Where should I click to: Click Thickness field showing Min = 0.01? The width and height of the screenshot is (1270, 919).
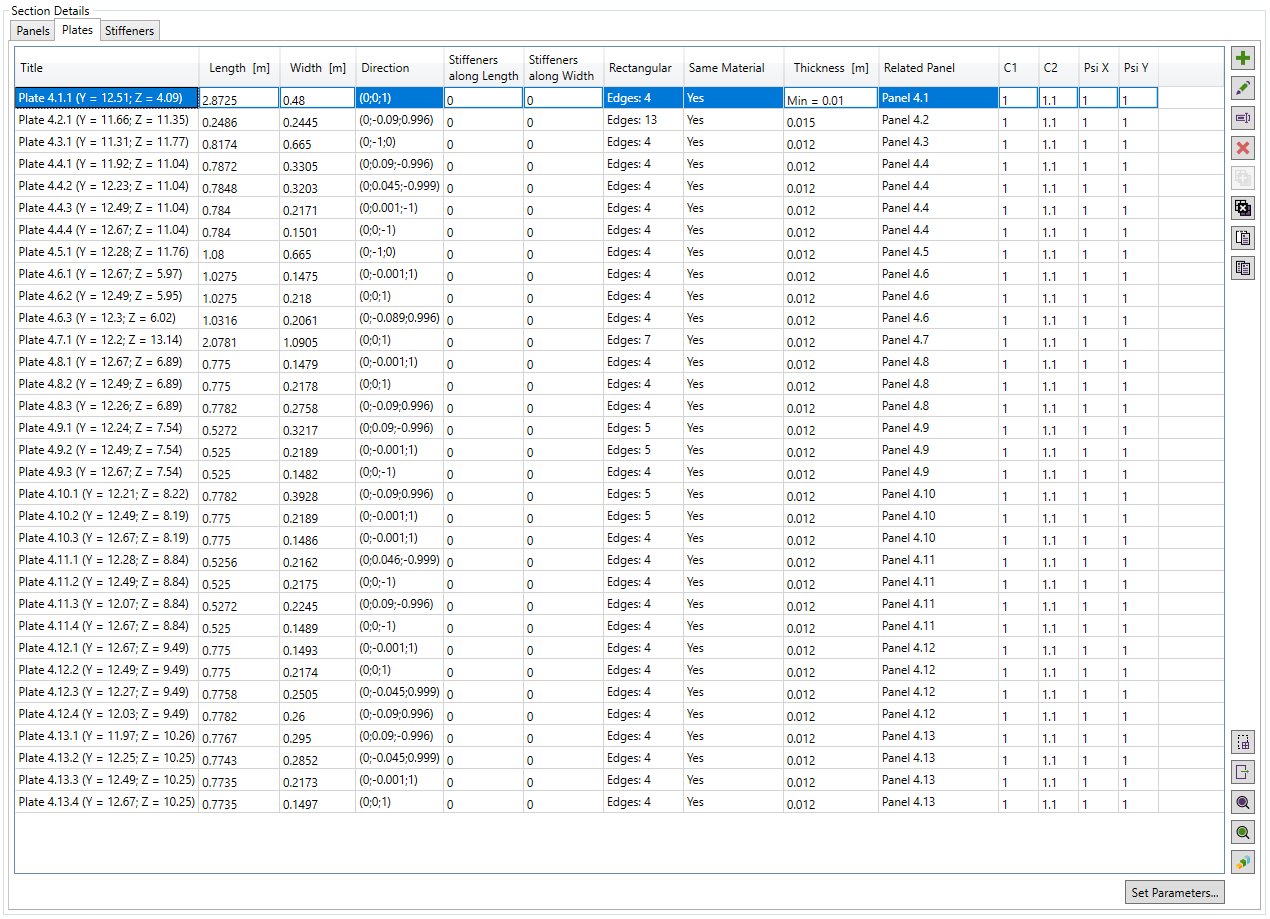830,99
